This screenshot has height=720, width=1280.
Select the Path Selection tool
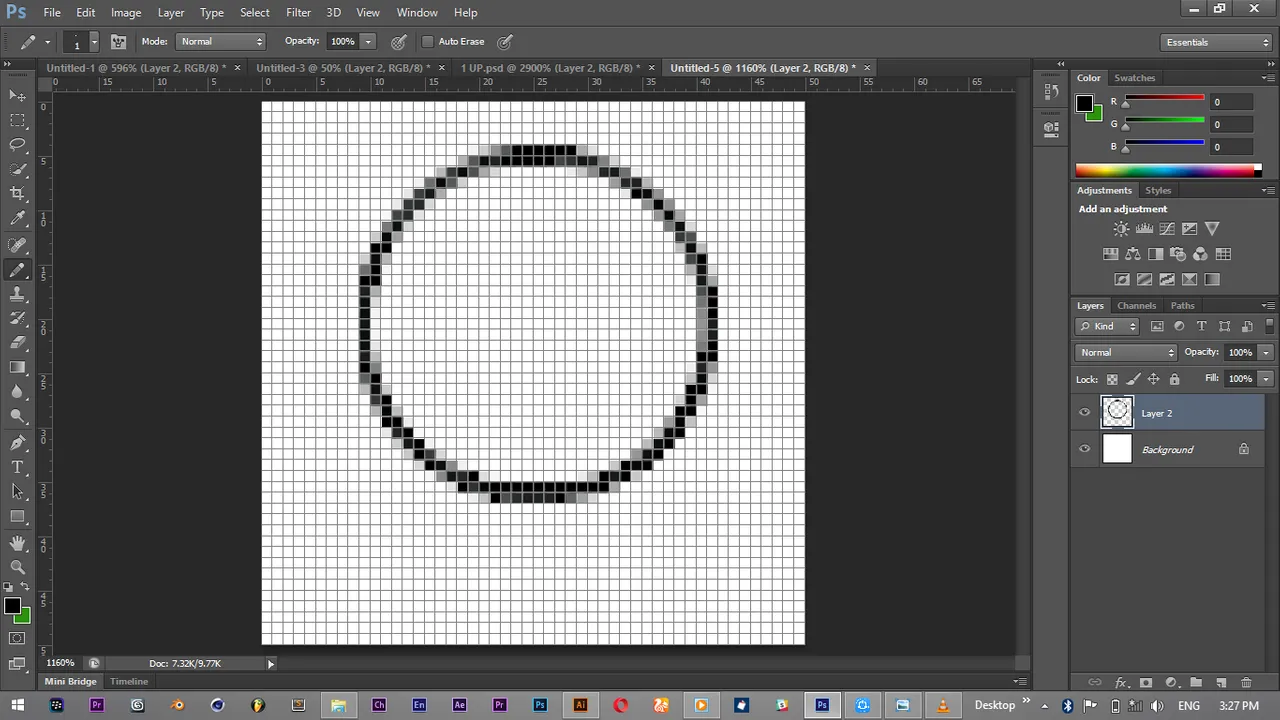(18, 492)
